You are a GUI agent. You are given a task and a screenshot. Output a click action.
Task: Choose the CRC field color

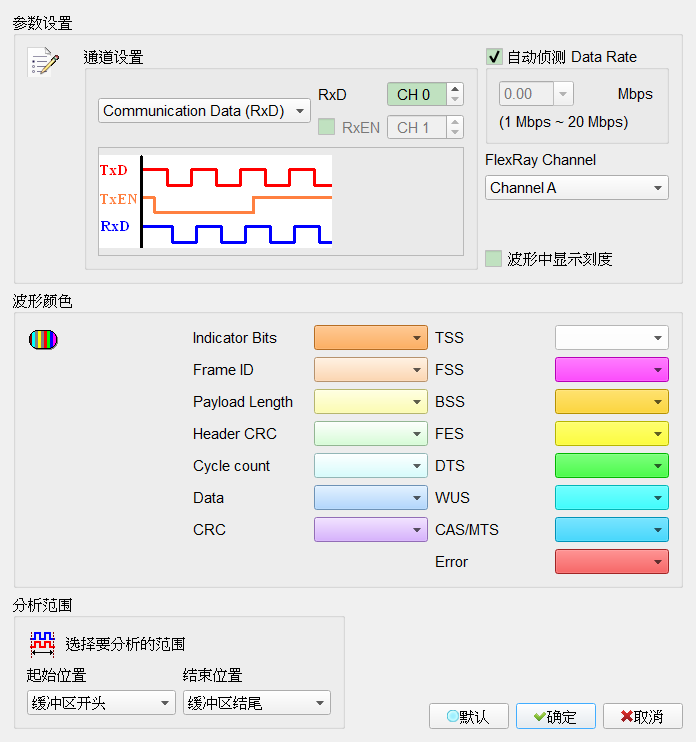click(371, 530)
